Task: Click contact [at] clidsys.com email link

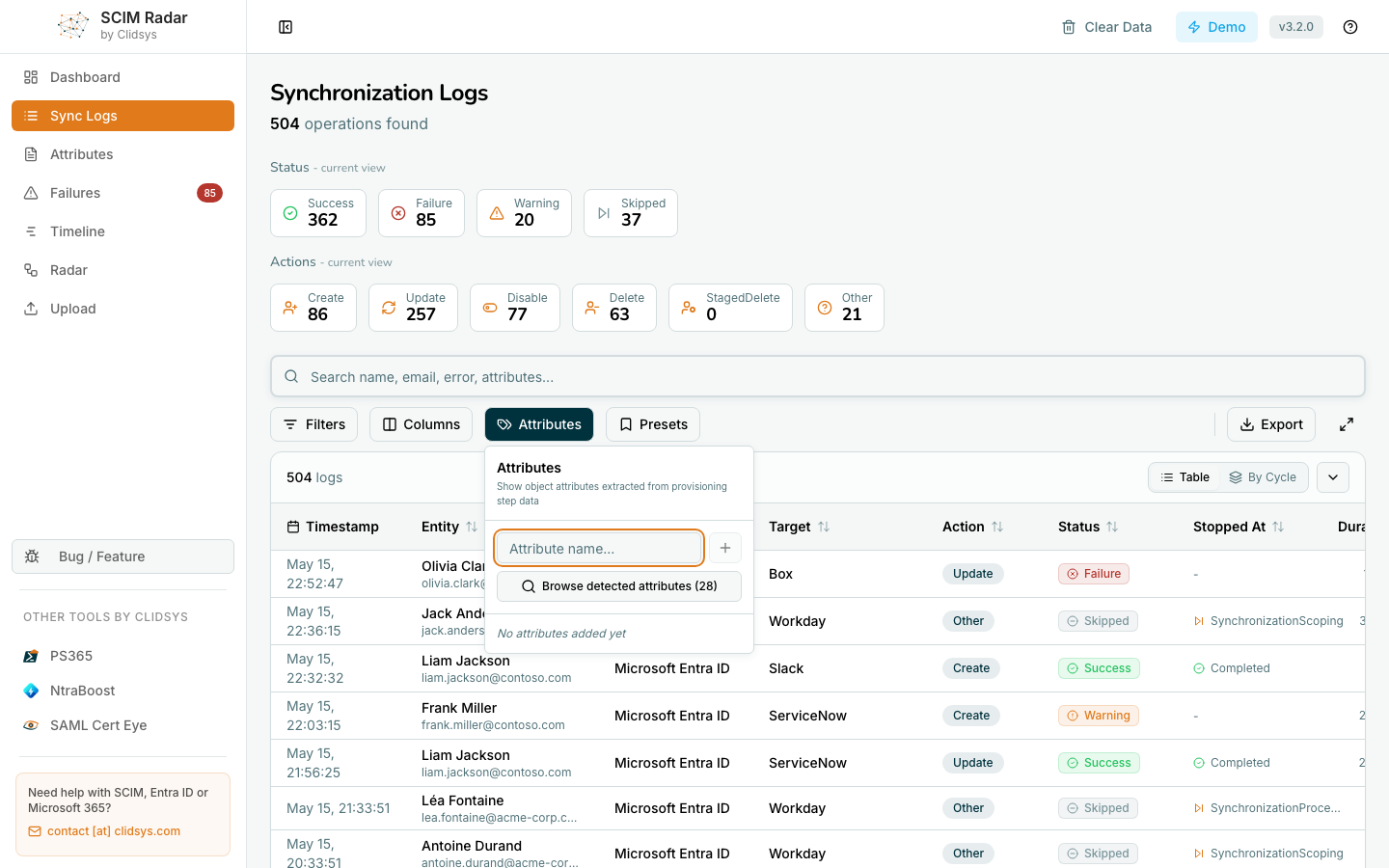Action: [114, 831]
